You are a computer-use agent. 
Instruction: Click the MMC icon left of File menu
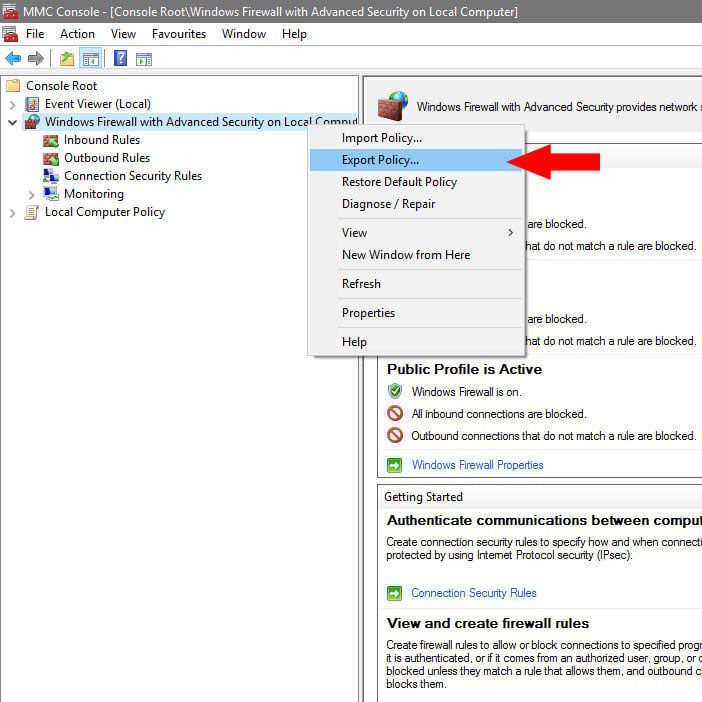coord(10,34)
